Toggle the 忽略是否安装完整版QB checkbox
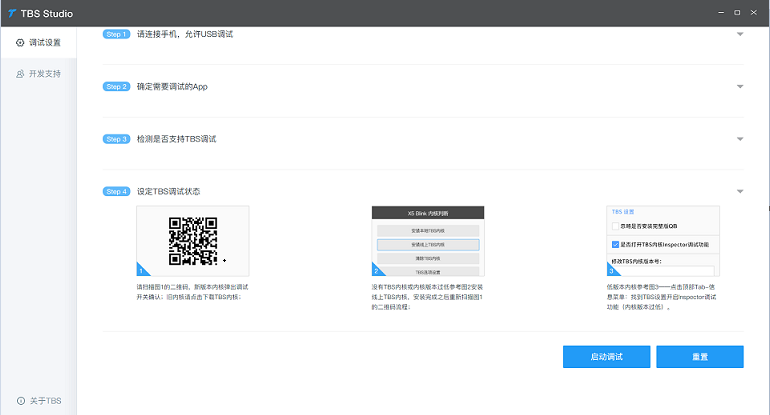Image resolution: width=770 pixels, height=415 pixels. pos(615,227)
